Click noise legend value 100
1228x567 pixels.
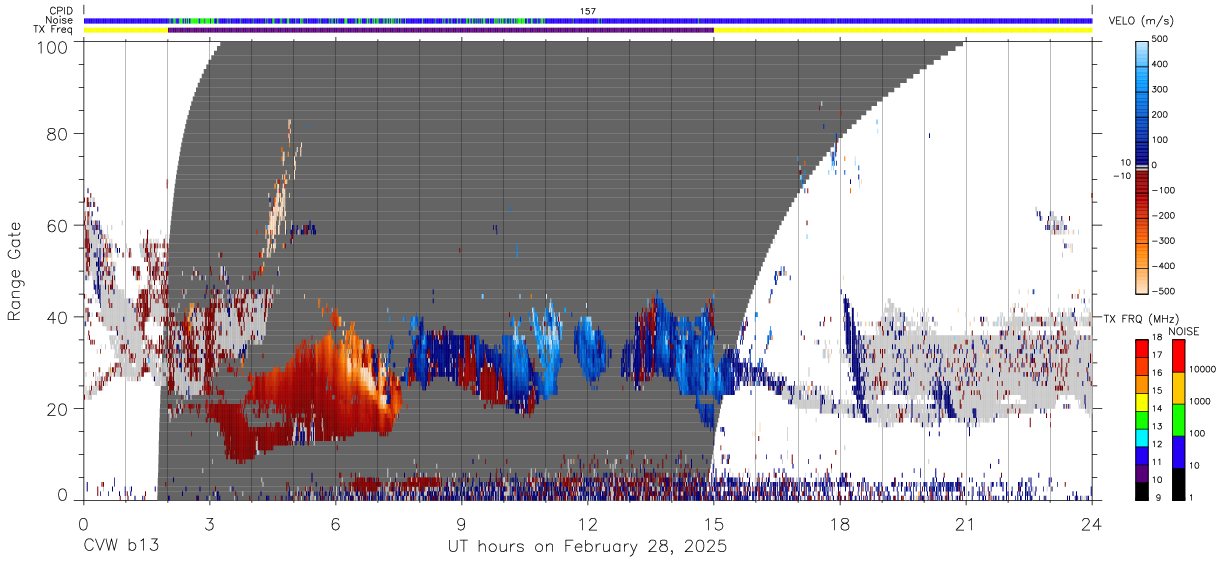(1199, 433)
